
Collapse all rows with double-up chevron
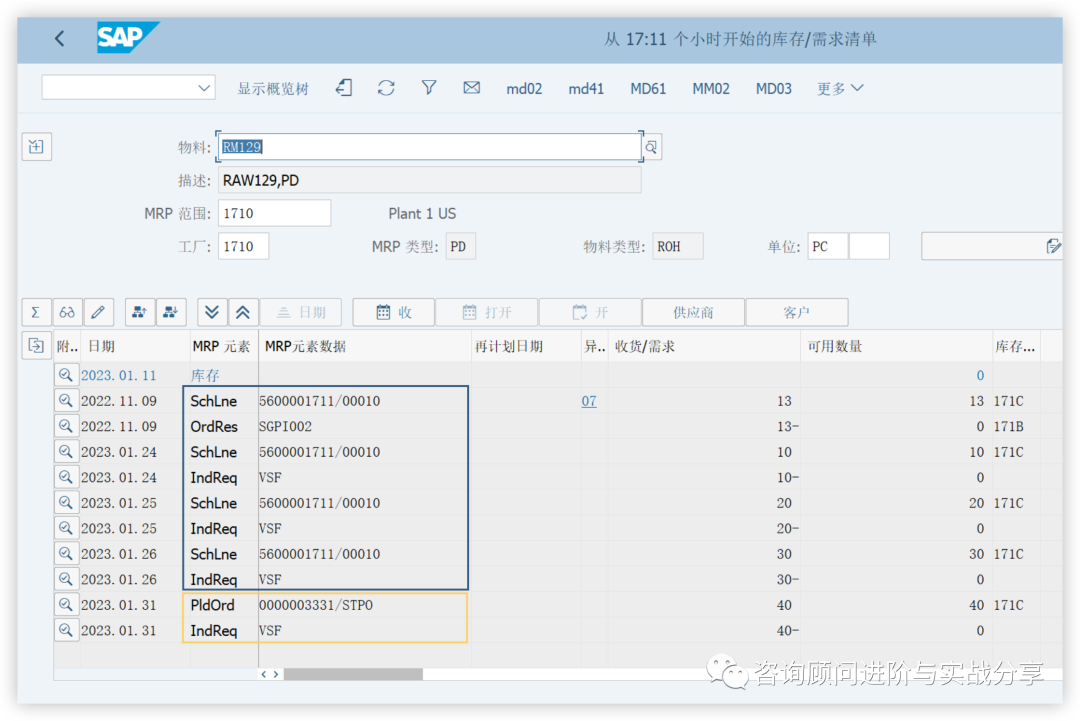click(x=242, y=312)
